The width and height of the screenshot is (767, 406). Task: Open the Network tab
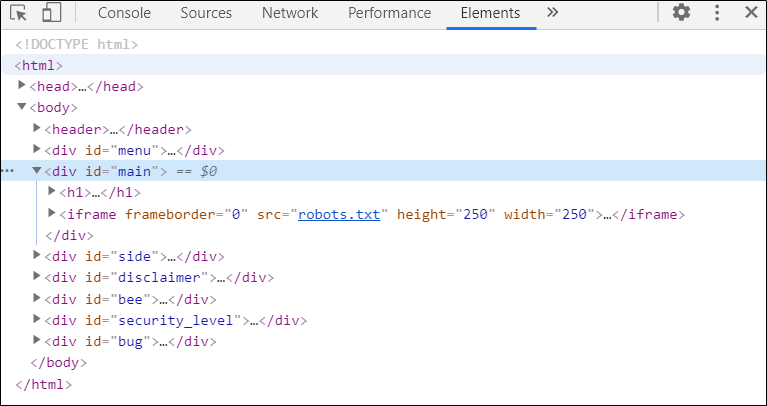click(x=290, y=13)
